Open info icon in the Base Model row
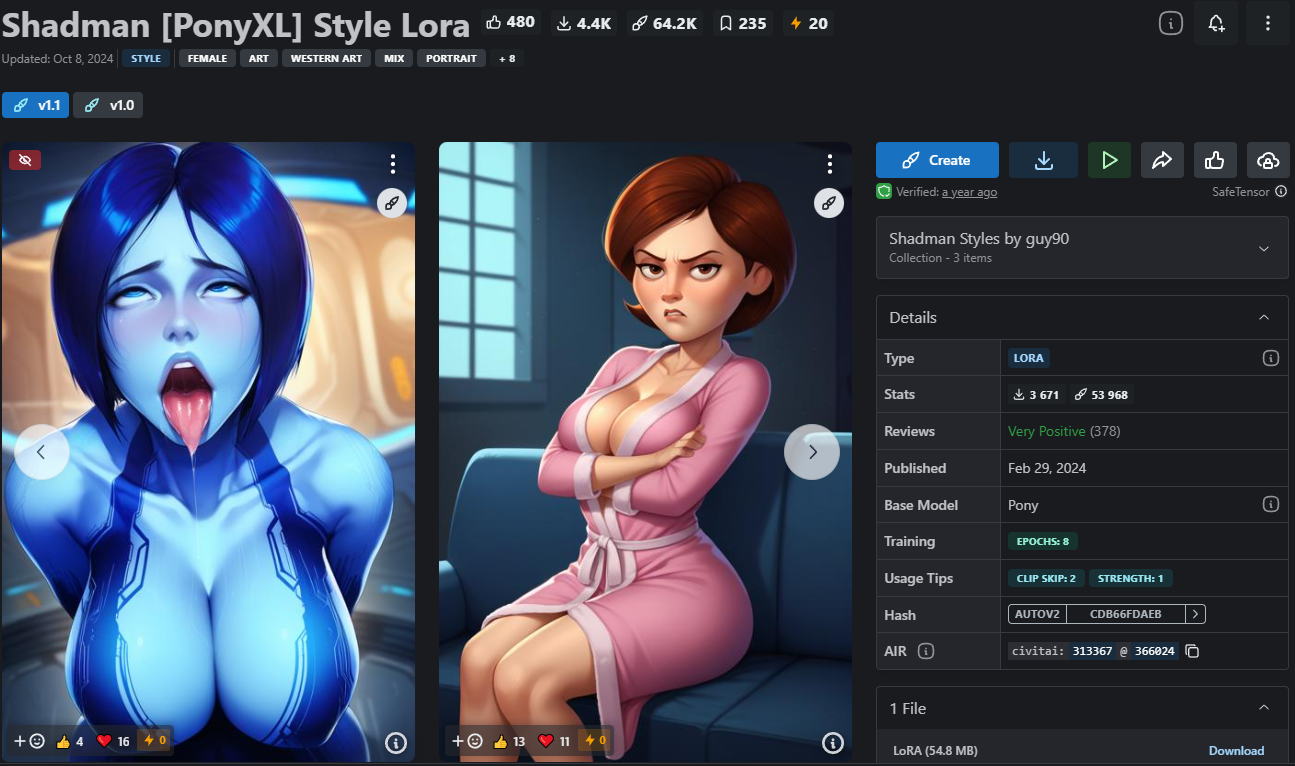1295x766 pixels. click(x=1271, y=504)
